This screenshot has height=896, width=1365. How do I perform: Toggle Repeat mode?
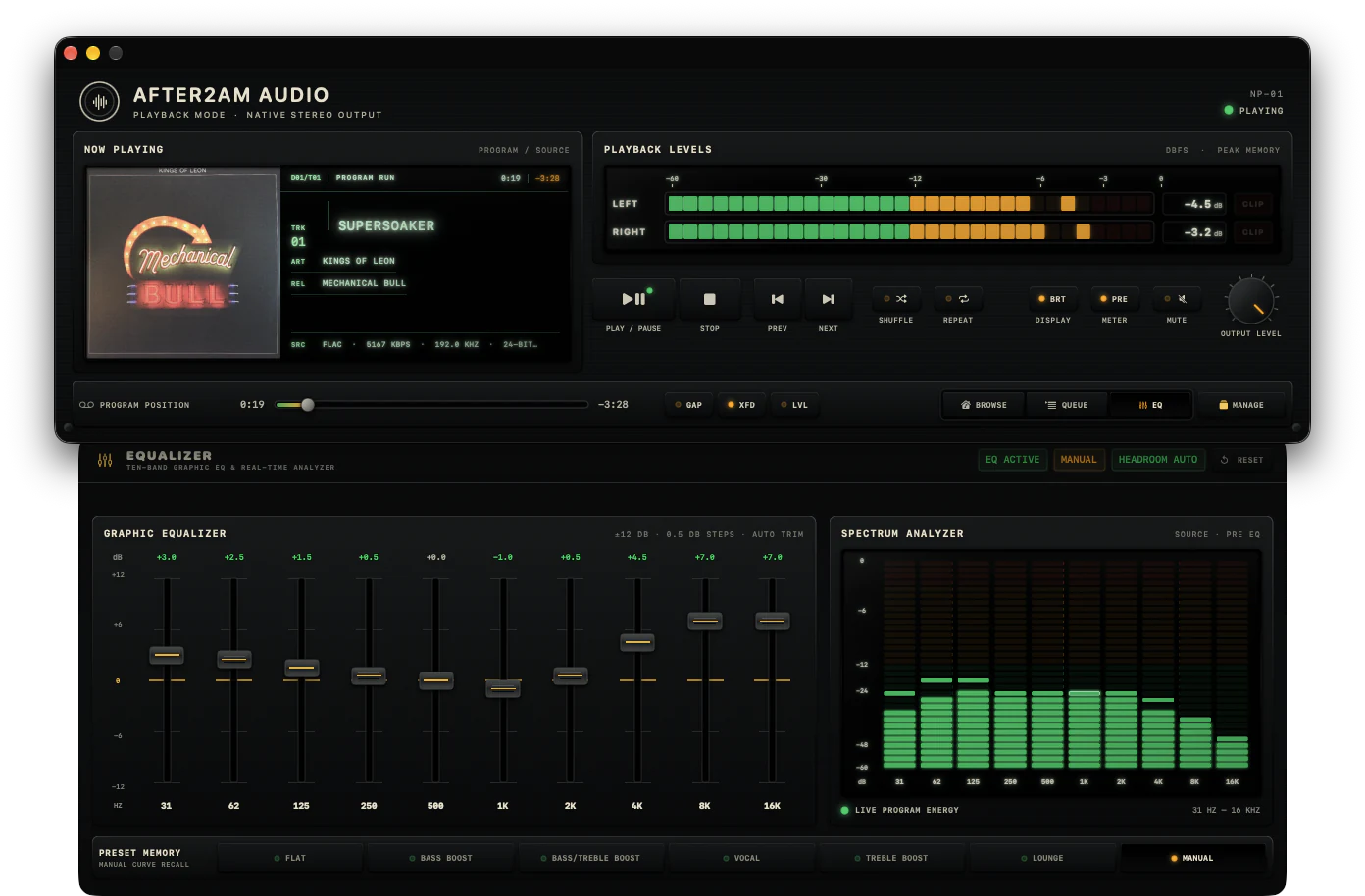click(958, 299)
